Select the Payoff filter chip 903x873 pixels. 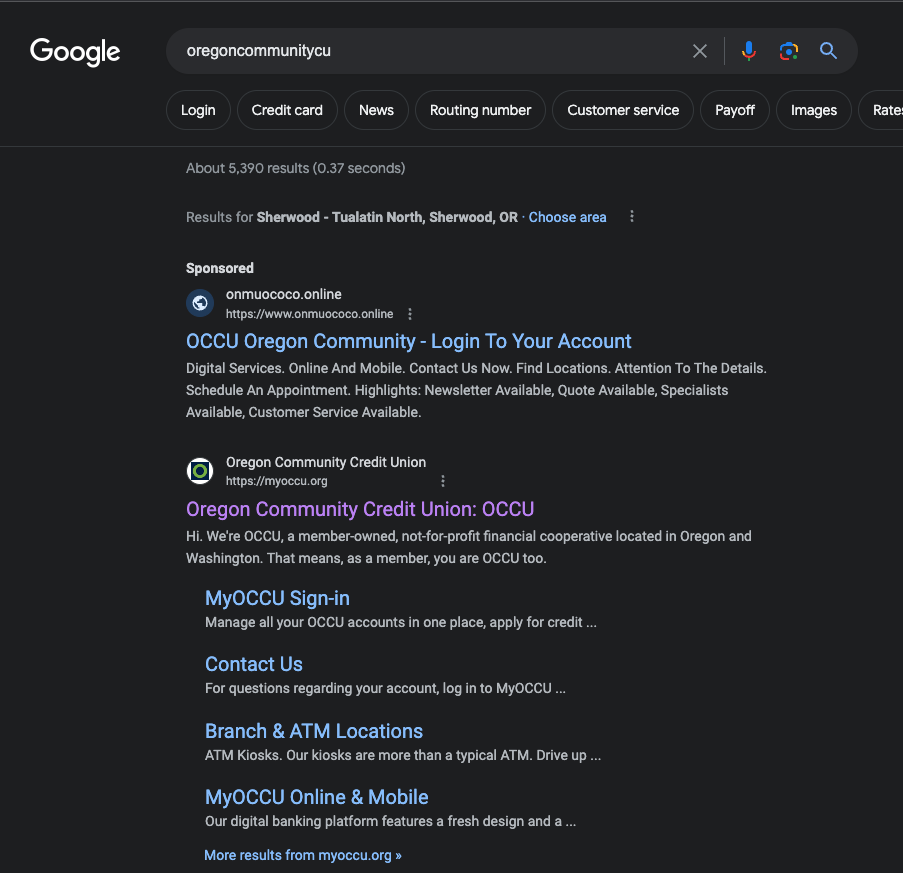pos(734,110)
